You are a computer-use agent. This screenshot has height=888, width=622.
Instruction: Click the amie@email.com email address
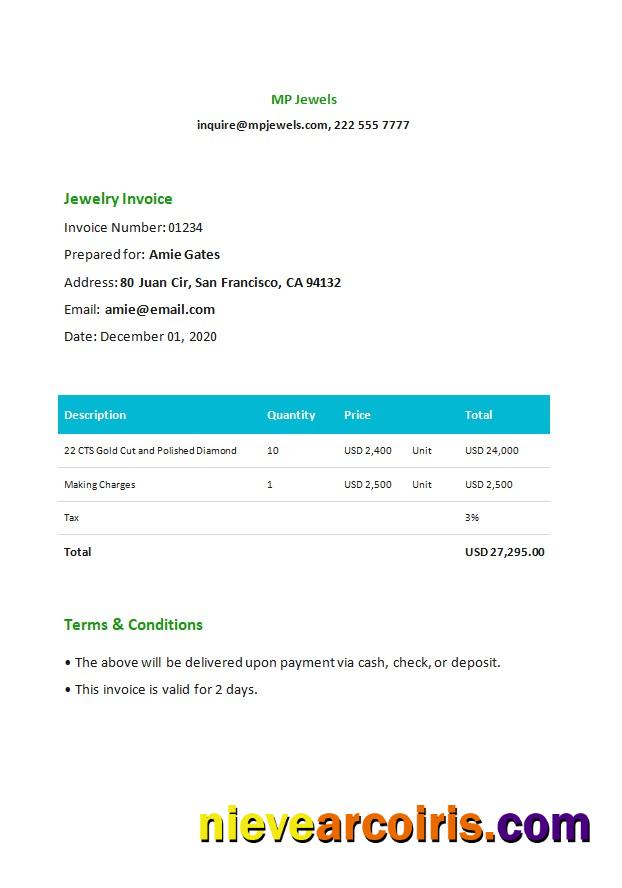(160, 310)
